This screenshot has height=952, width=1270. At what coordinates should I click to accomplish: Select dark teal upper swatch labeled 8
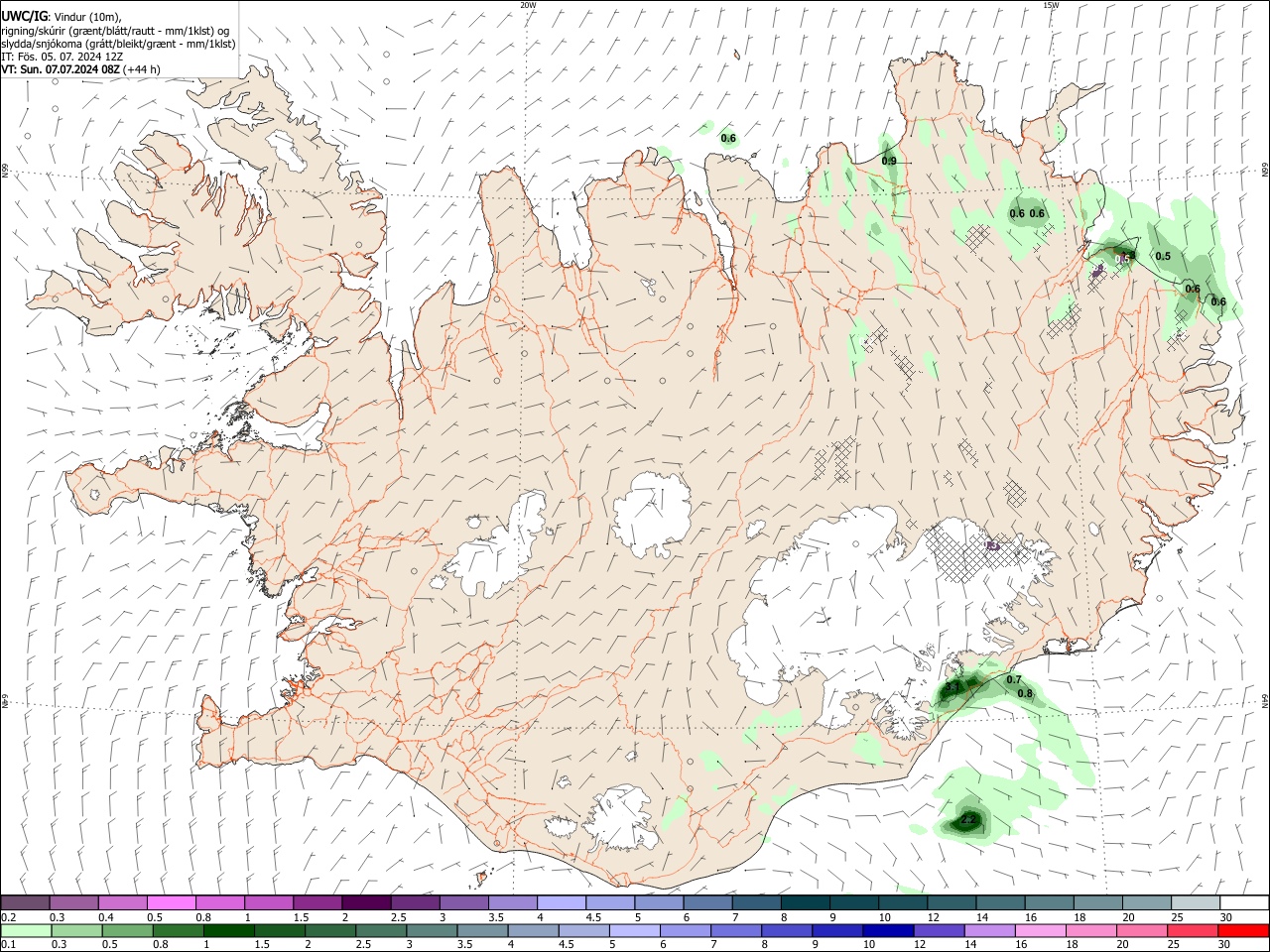coord(805,902)
